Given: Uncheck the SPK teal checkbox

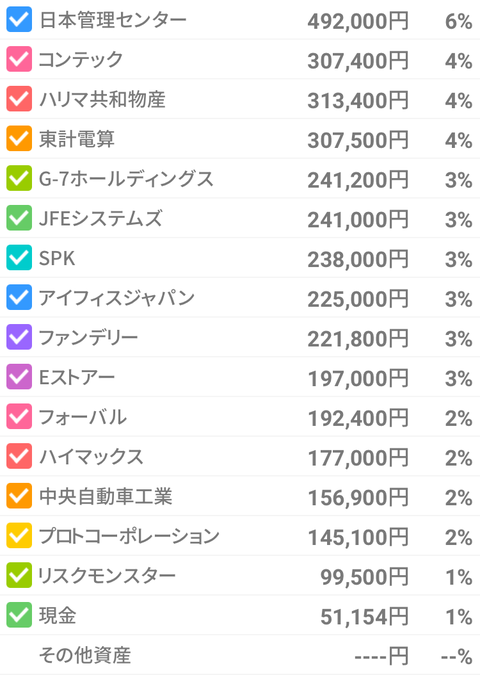Looking at the screenshot, I should (x=19, y=257).
